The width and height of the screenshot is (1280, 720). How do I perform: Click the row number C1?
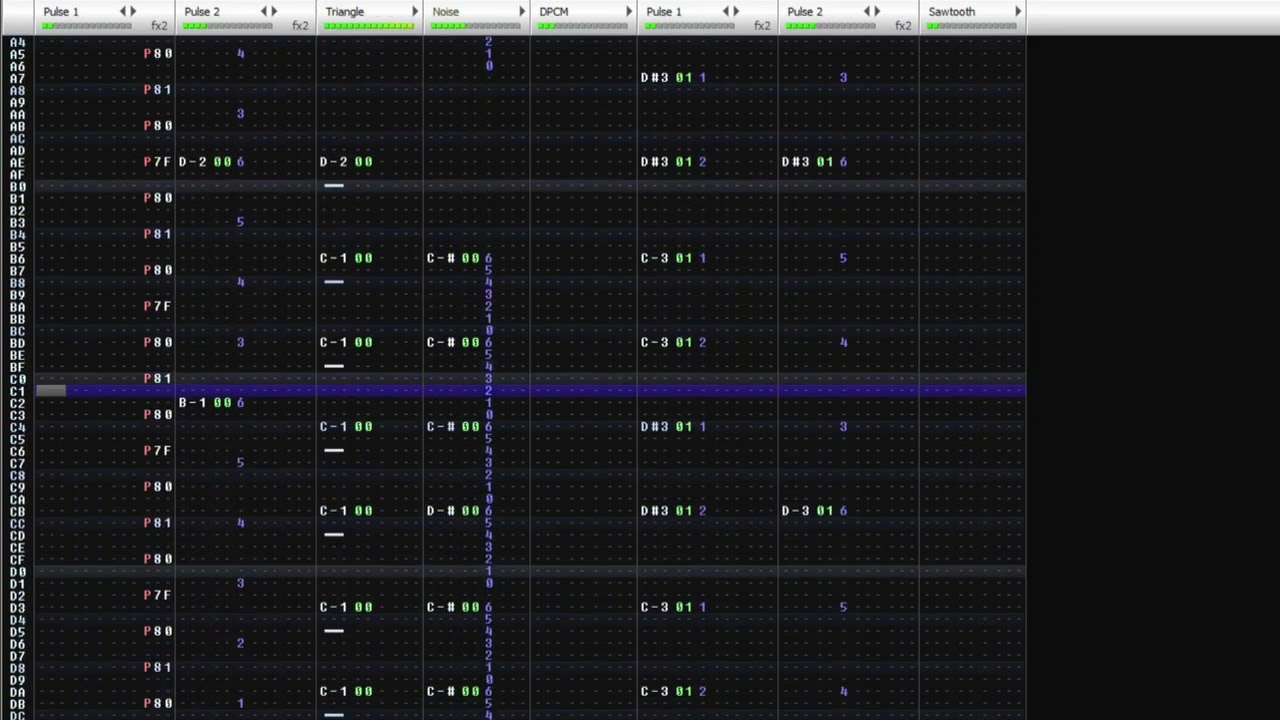point(17,390)
